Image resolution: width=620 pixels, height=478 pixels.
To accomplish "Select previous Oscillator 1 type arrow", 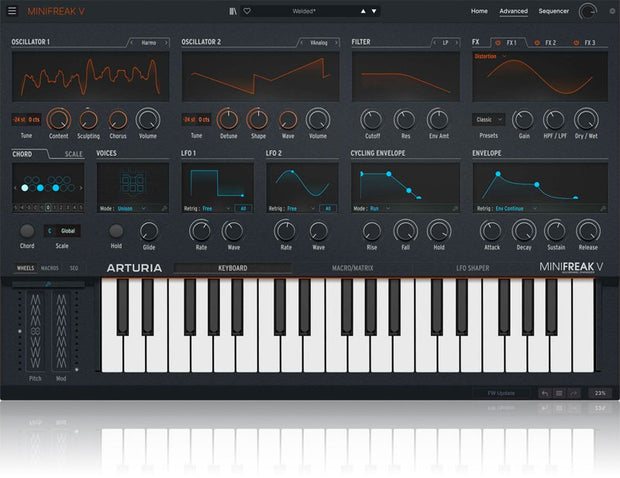I will (x=132, y=43).
